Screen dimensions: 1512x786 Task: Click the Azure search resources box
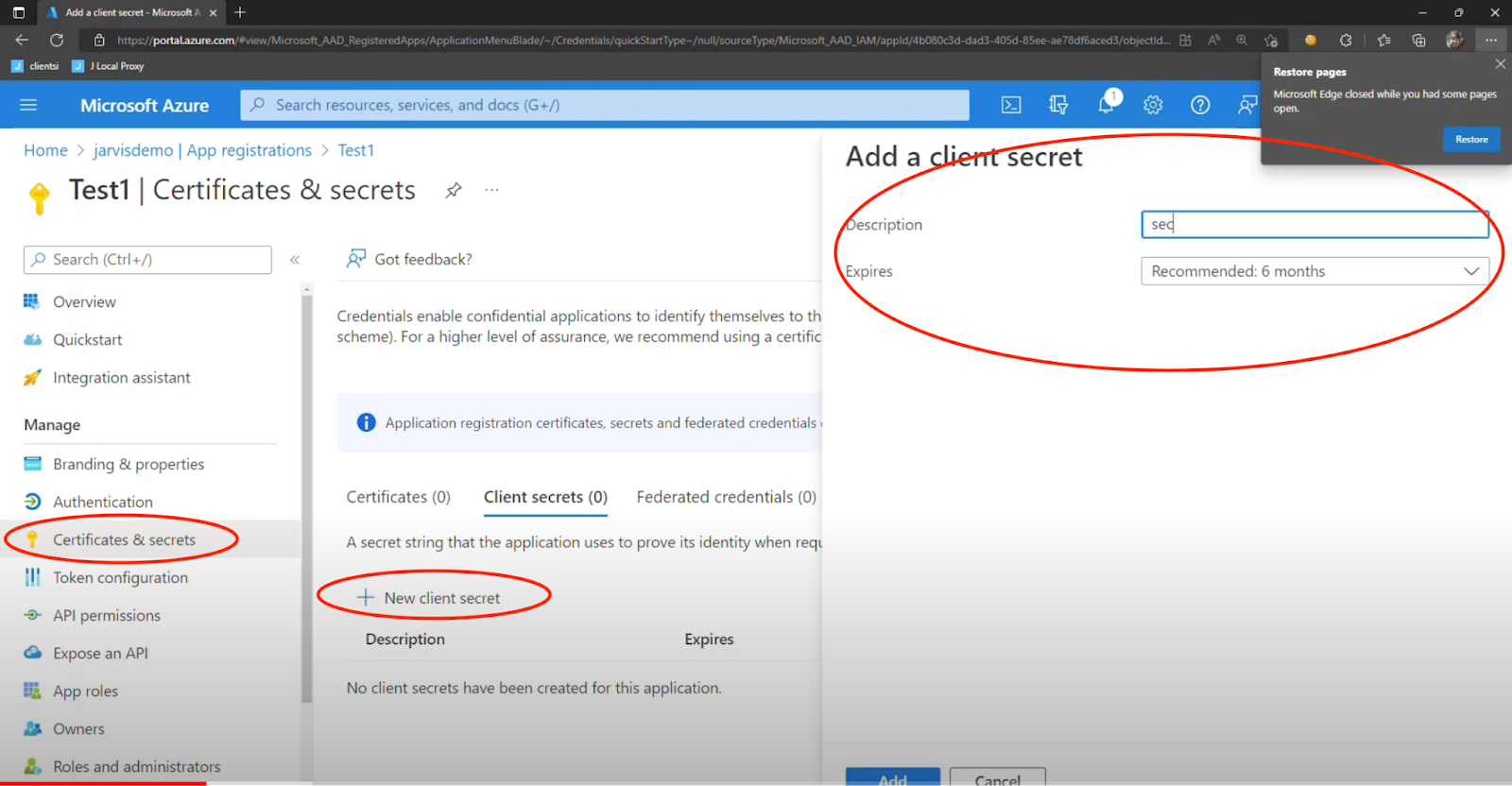pos(605,105)
